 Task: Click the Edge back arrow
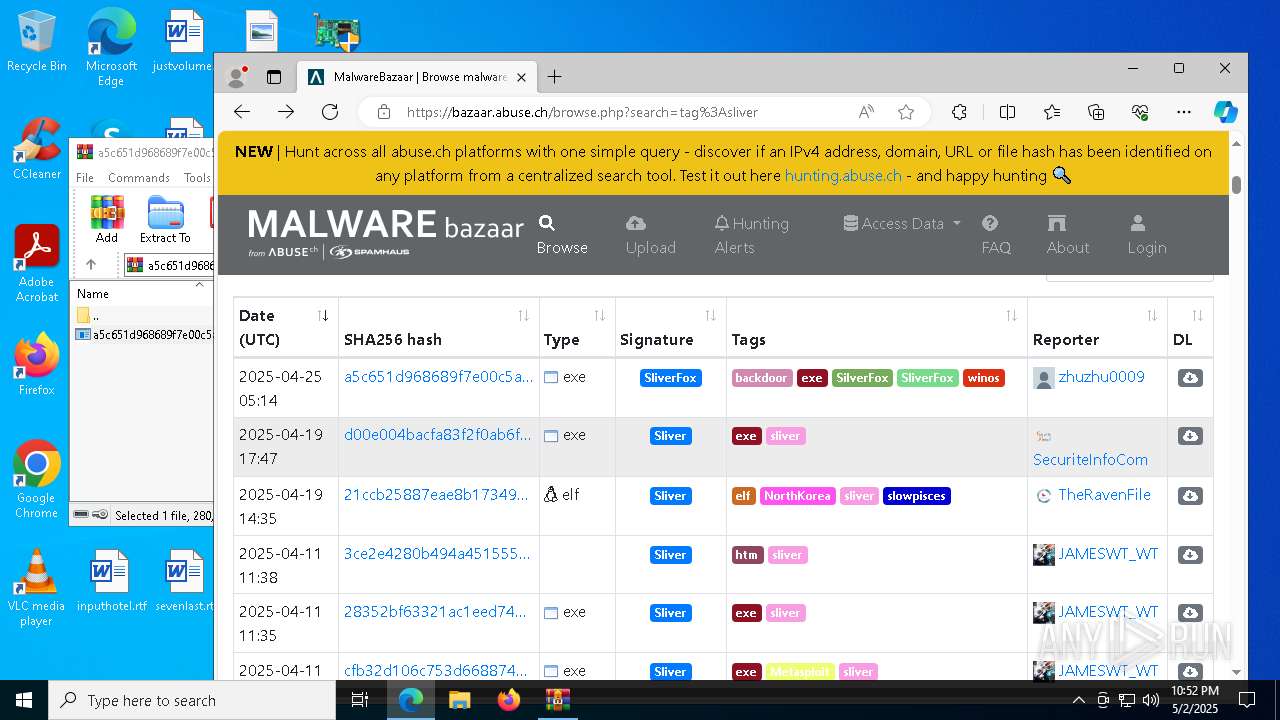[x=241, y=112]
